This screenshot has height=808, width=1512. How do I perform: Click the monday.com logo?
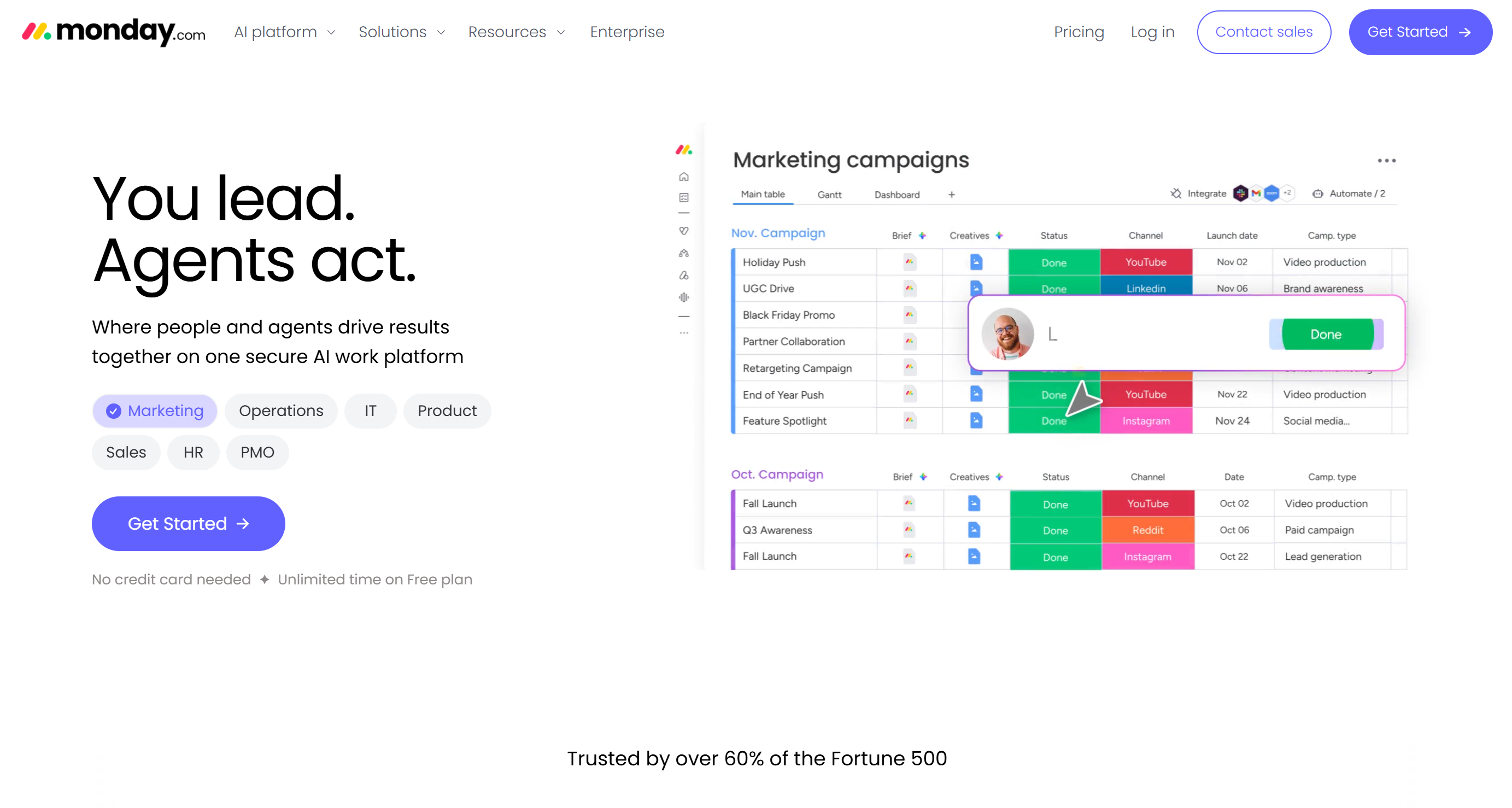(x=114, y=32)
